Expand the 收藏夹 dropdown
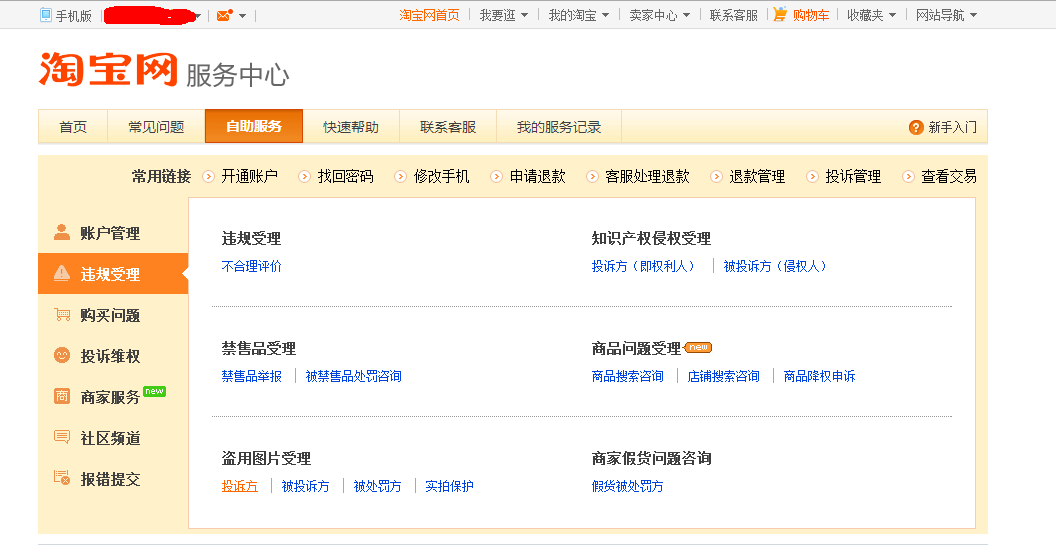1056x552 pixels. (892, 15)
